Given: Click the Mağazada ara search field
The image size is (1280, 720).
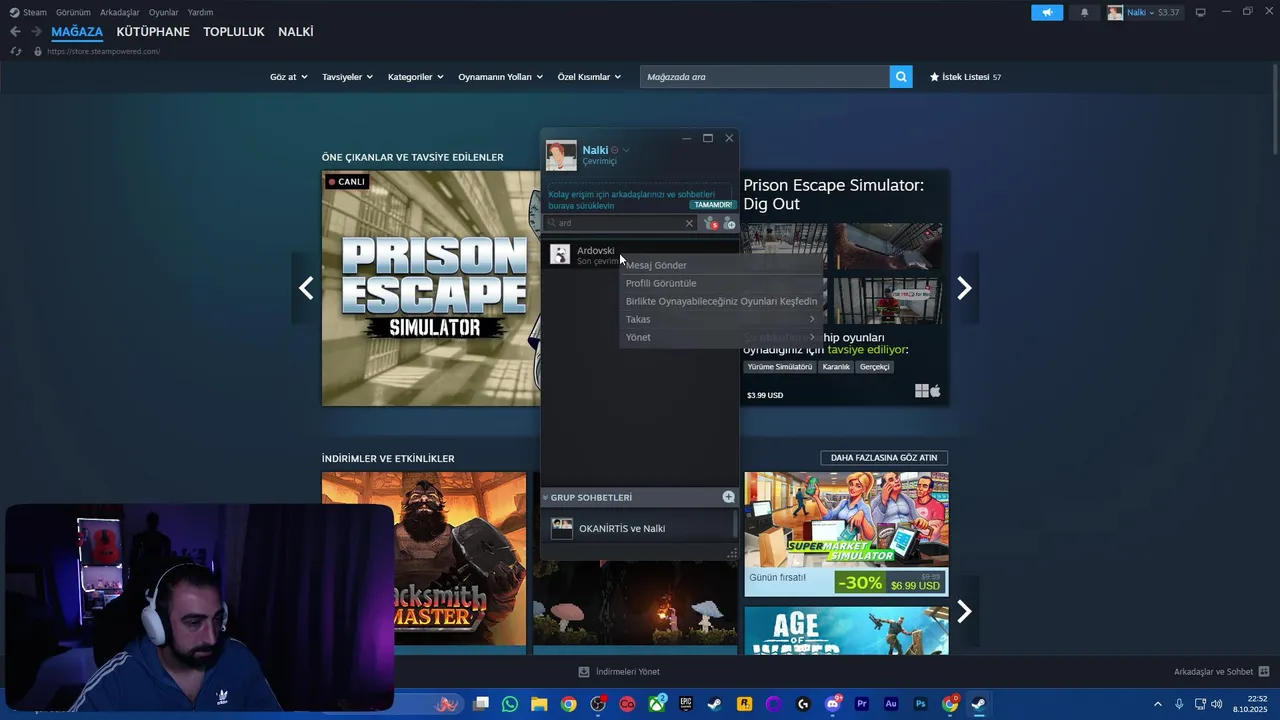Looking at the screenshot, I should 765,77.
